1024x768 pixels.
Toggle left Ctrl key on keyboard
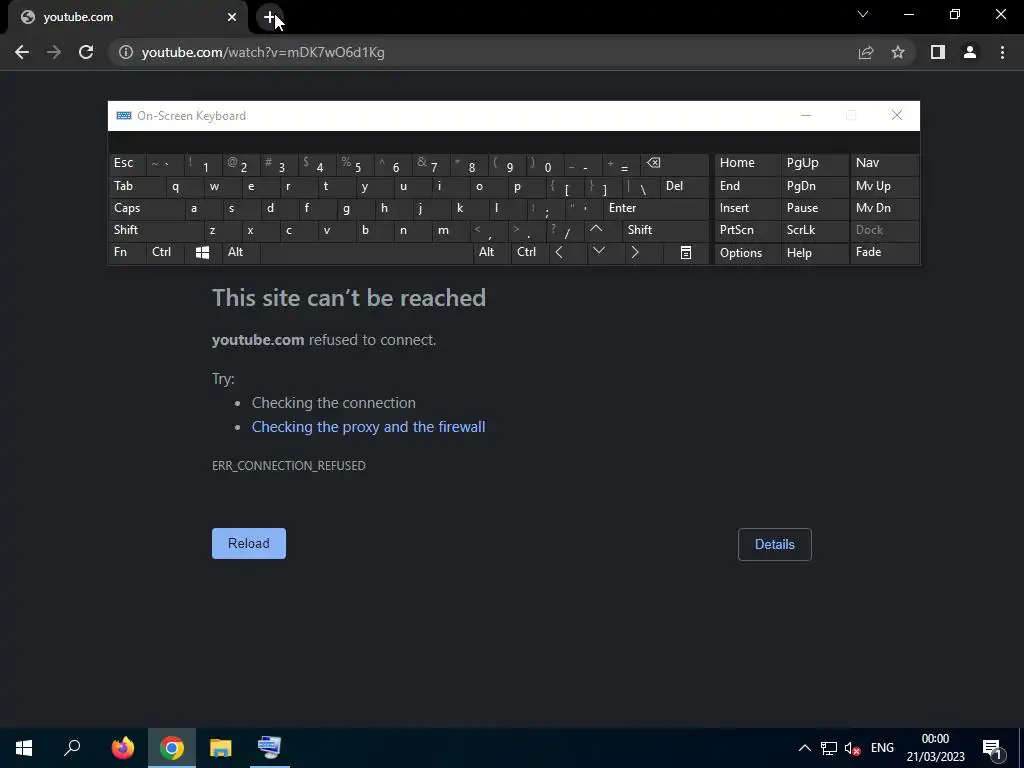click(165, 253)
